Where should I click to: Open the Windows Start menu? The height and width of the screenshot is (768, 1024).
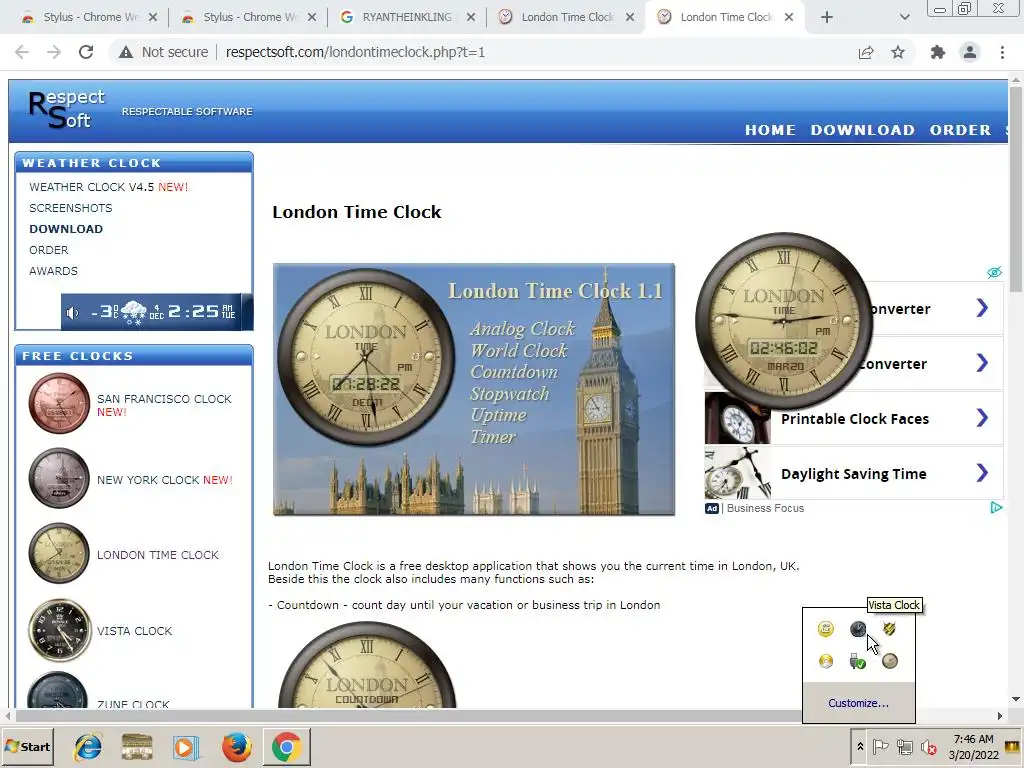[28, 746]
